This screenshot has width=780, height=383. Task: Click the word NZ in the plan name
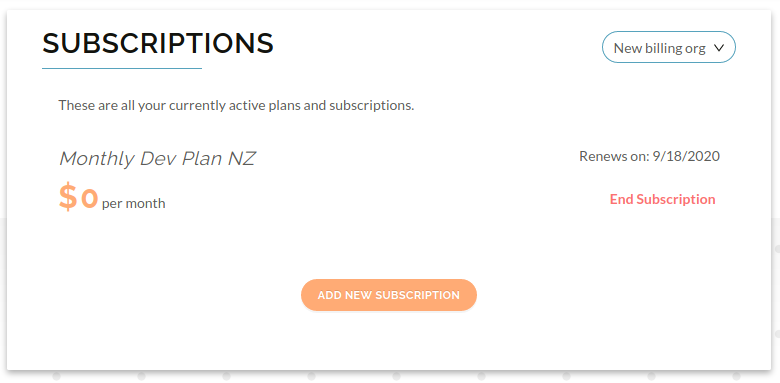click(242, 158)
